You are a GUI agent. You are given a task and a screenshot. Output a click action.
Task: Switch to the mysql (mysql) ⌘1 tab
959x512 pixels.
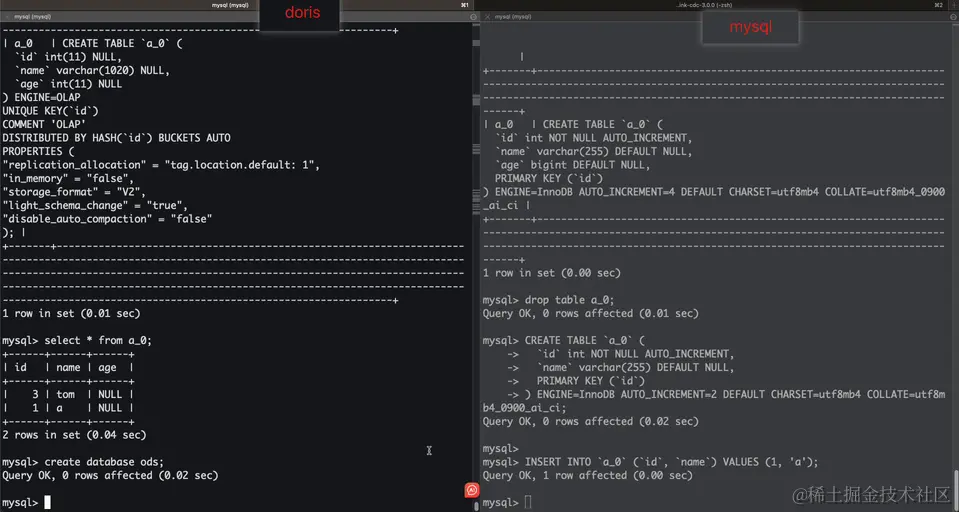click(237, 5)
